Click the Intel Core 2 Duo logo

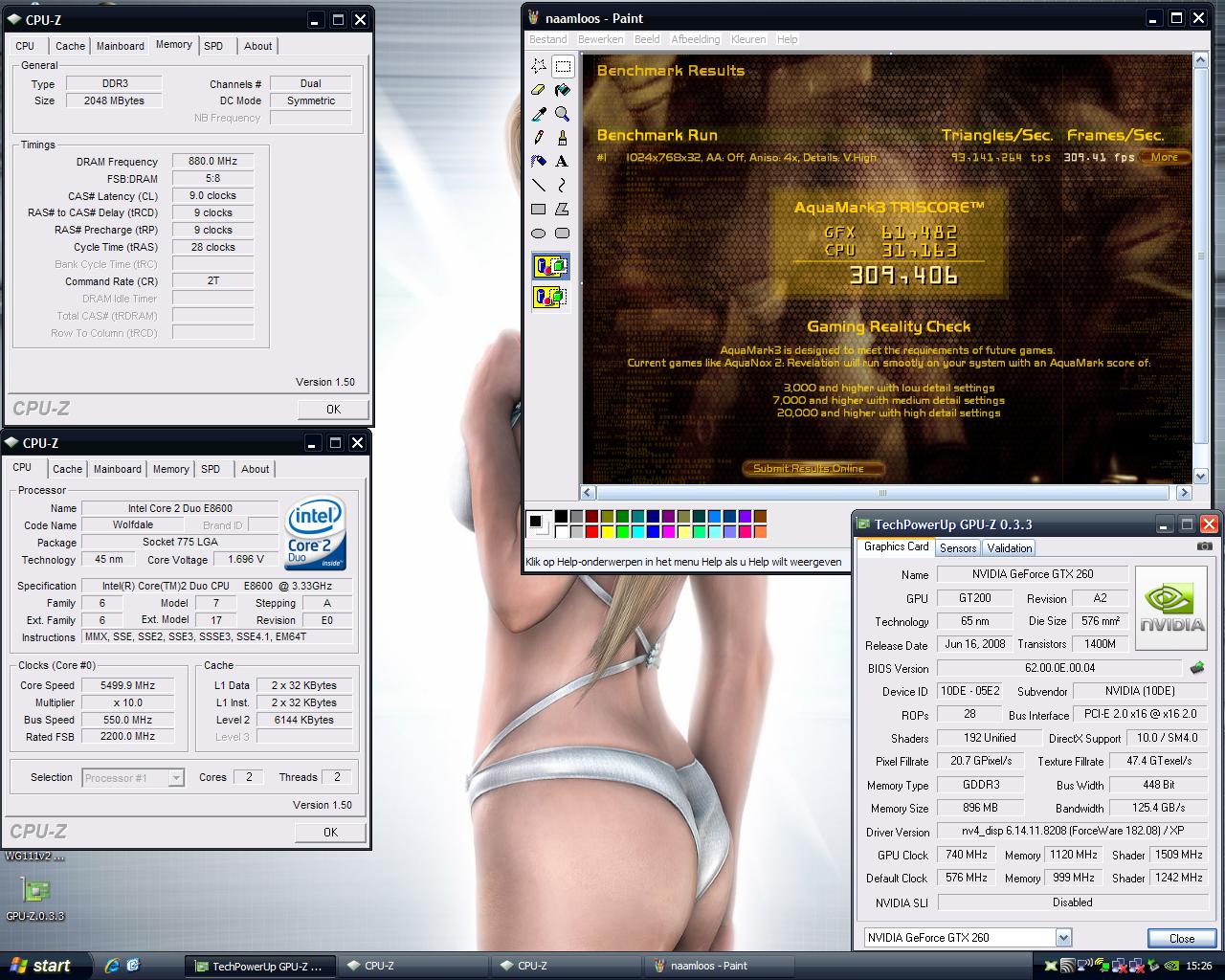tap(315, 534)
